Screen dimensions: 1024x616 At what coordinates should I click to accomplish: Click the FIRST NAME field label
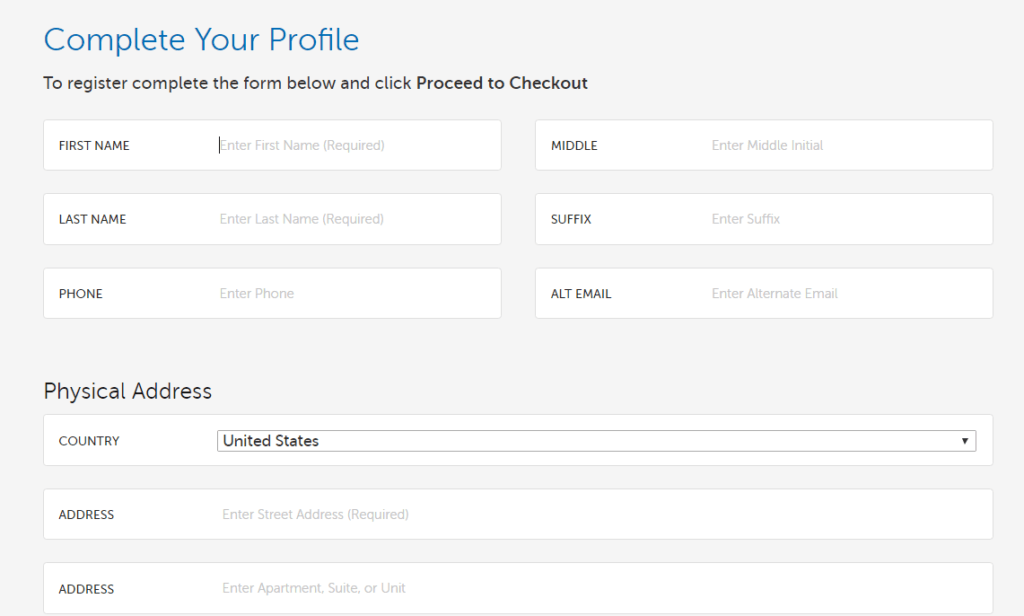point(91,145)
